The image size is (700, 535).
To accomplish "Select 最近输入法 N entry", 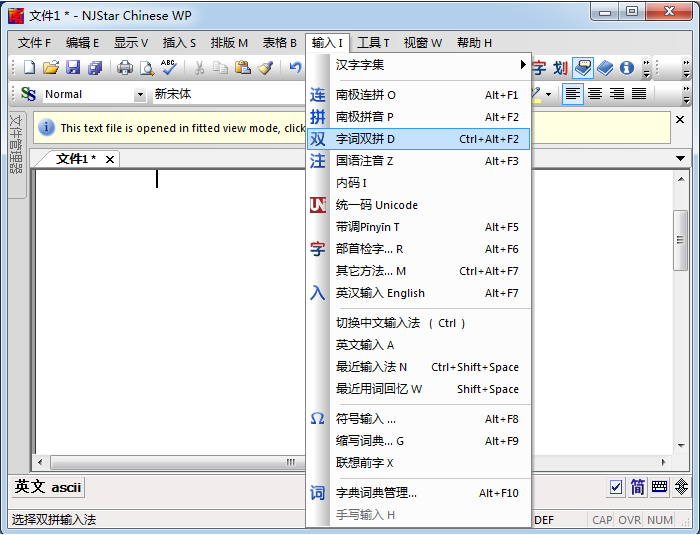I will pyautogui.click(x=418, y=367).
